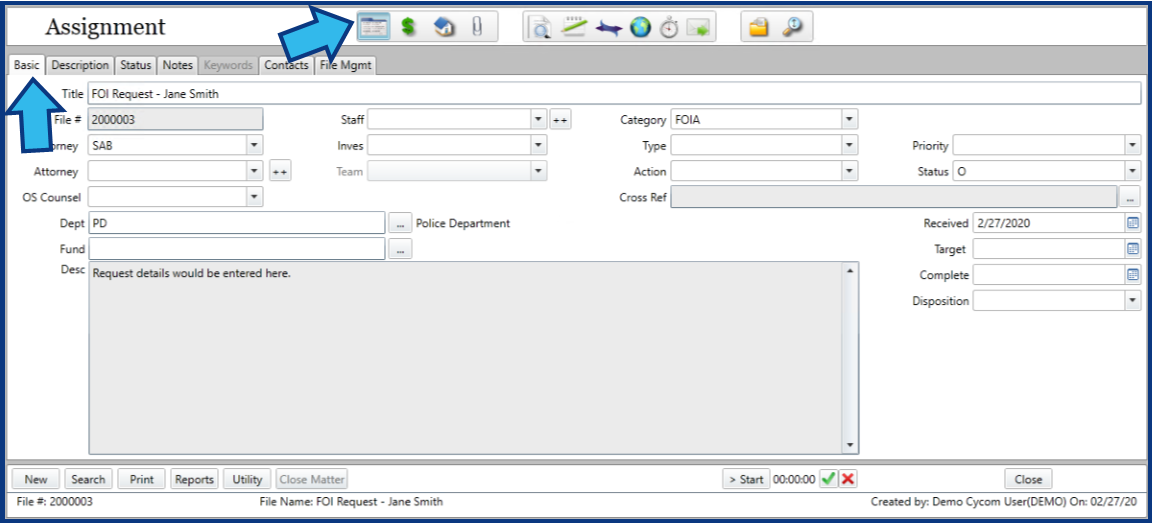Click the description scrollbar up arrow
This screenshot has width=1153, height=524.
tap(851, 270)
